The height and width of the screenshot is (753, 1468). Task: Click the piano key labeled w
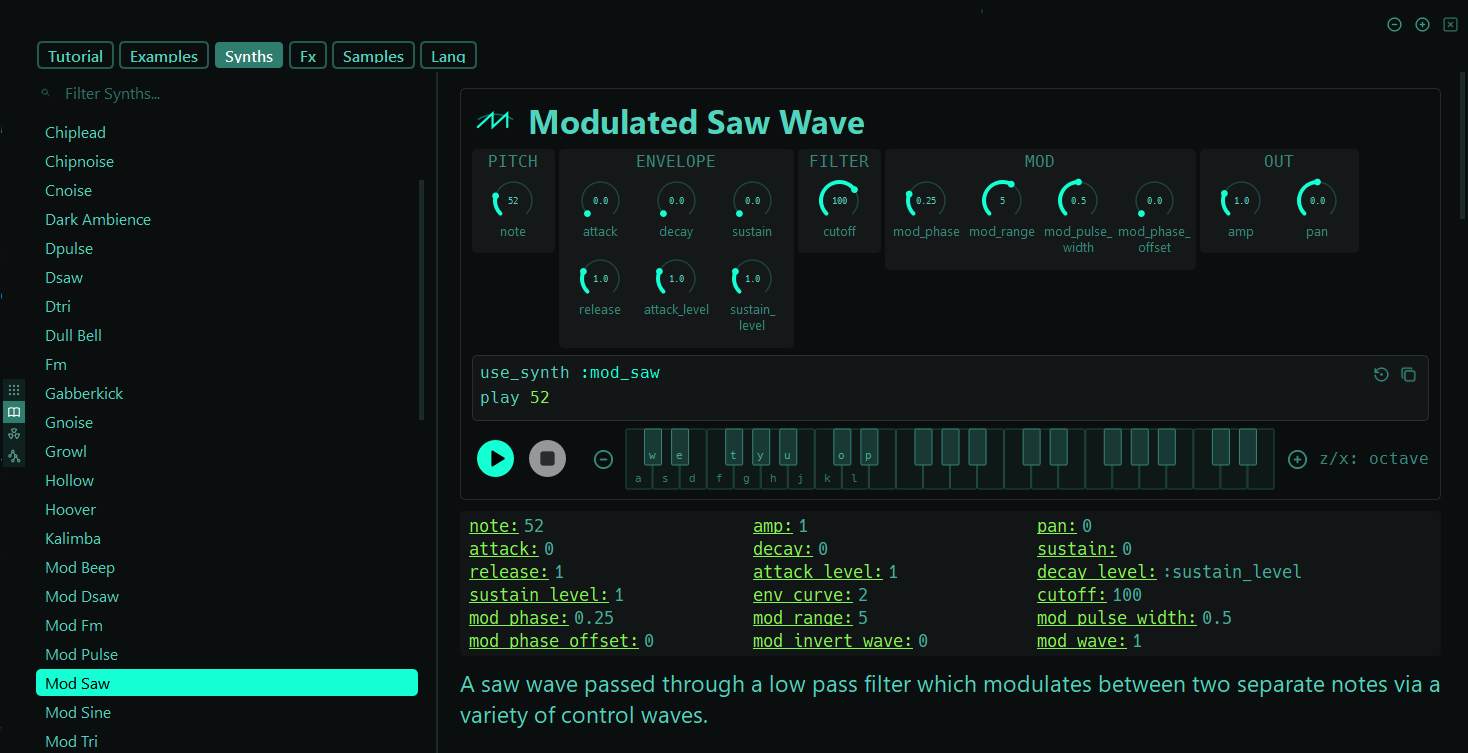coord(652,447)
